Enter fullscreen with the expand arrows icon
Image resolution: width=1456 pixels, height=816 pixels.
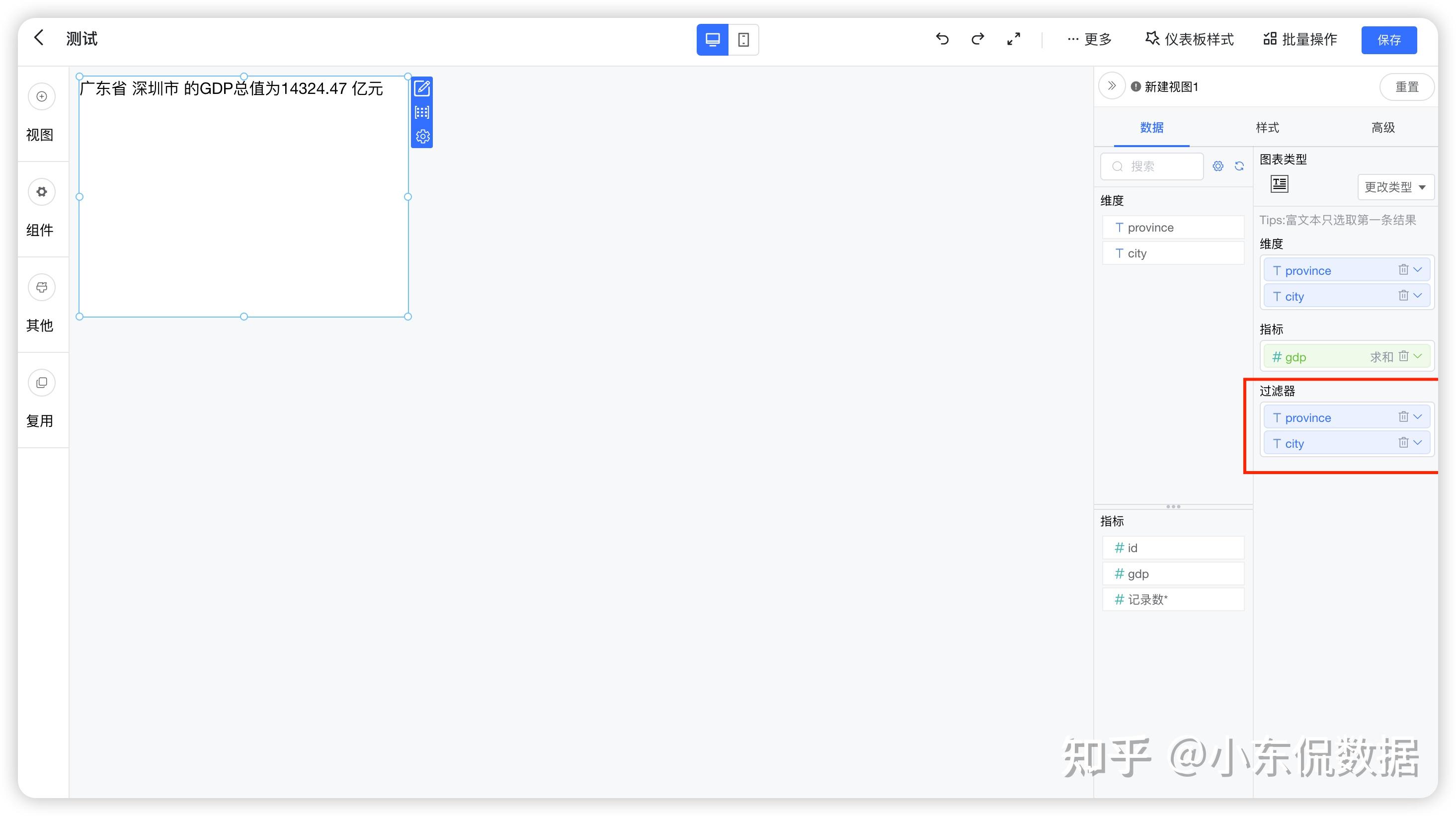click(x=1013, y=38)
